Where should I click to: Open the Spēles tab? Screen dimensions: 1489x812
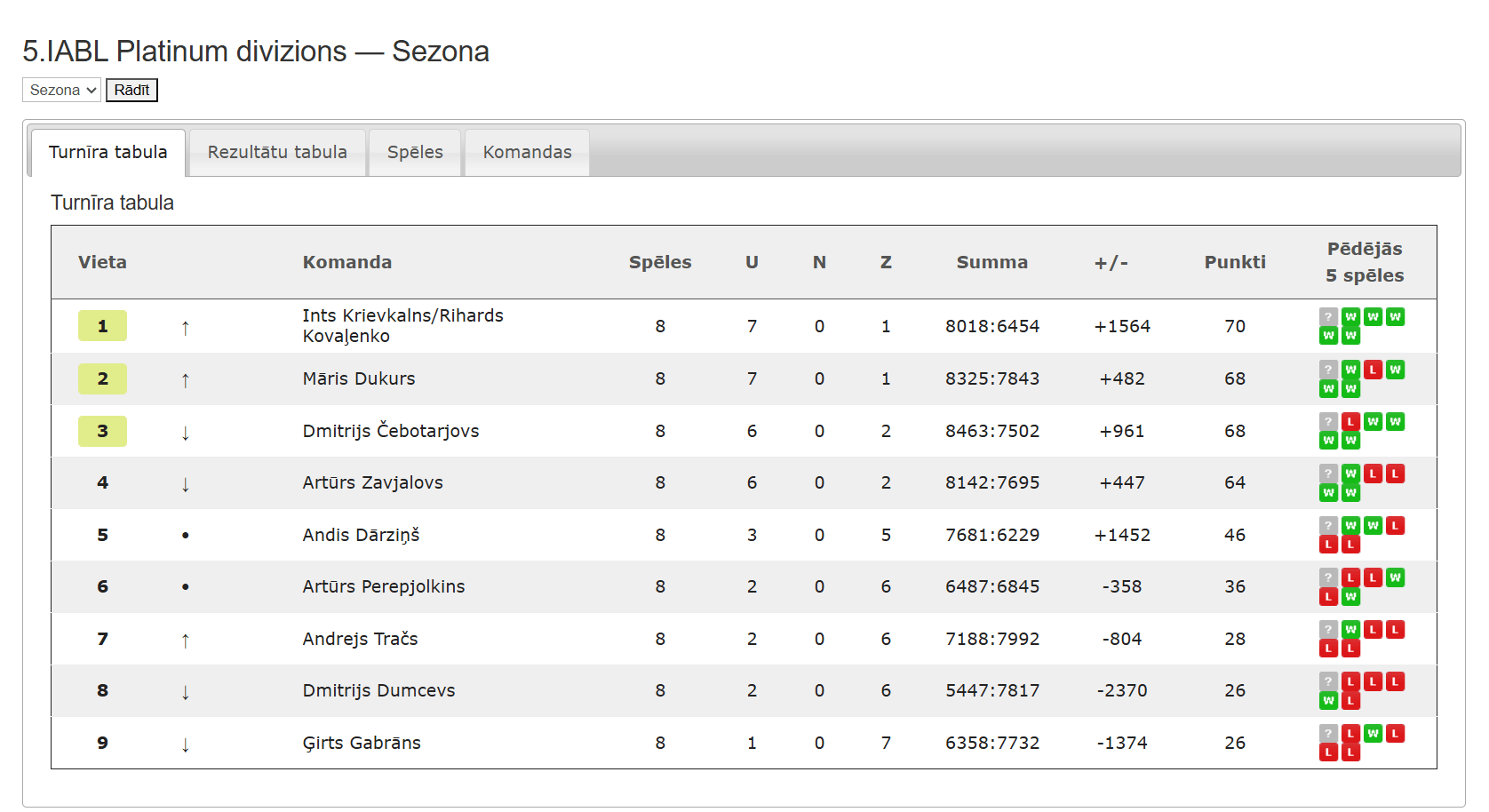point(415,152)
